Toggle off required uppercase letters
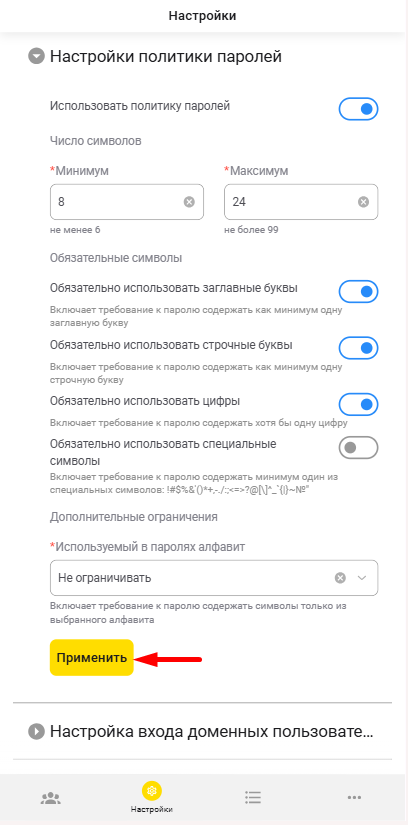The height and width of the screenshot is (825, 408). pos(358,291)
